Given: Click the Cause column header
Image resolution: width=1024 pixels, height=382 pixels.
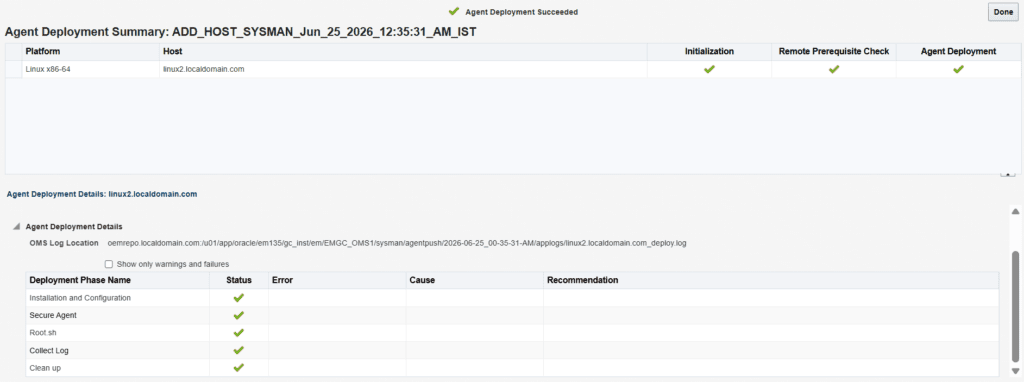Looking at the screenshot, I should click(x=474, y=280).
